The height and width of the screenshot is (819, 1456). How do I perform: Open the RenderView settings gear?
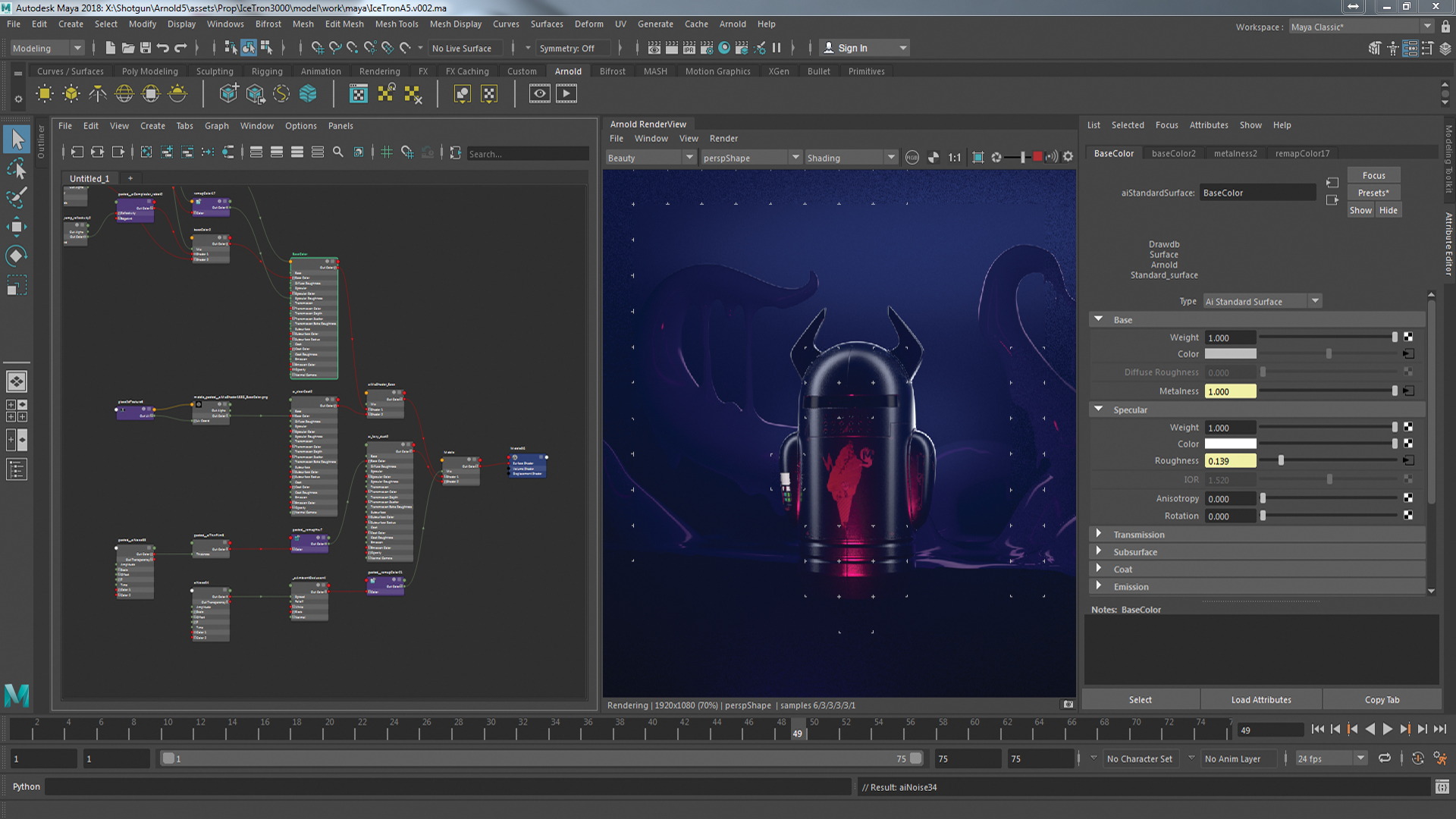tap(1068, 157)
